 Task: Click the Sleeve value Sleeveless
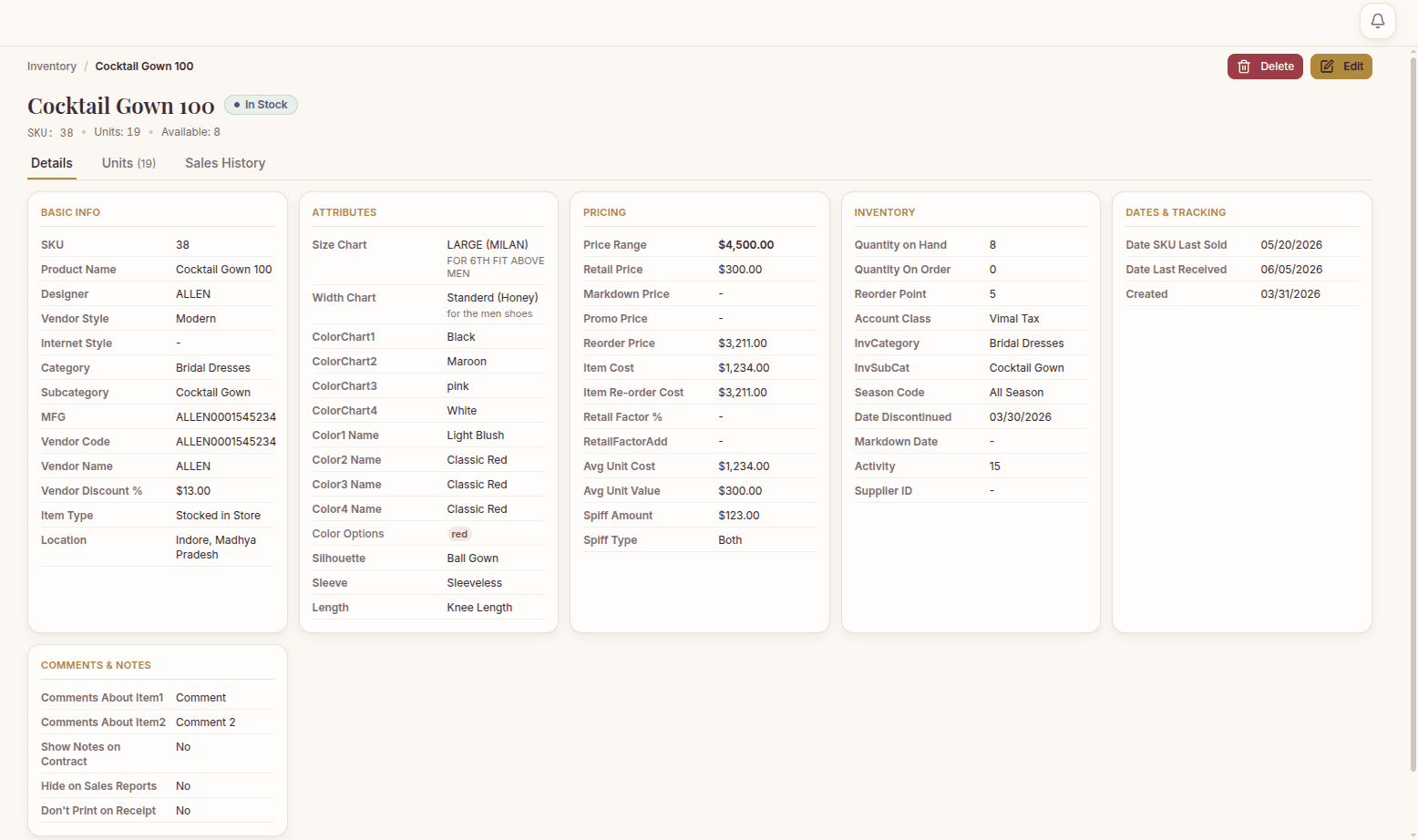click(475, 583)
